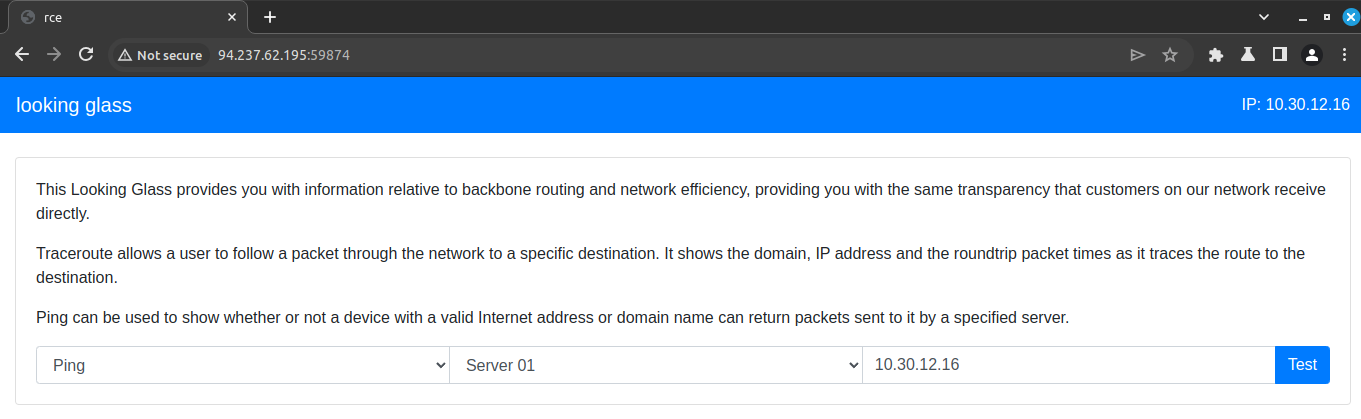
Task: Expand the Server 01 dropdown
Action: (x=656, y=365)
